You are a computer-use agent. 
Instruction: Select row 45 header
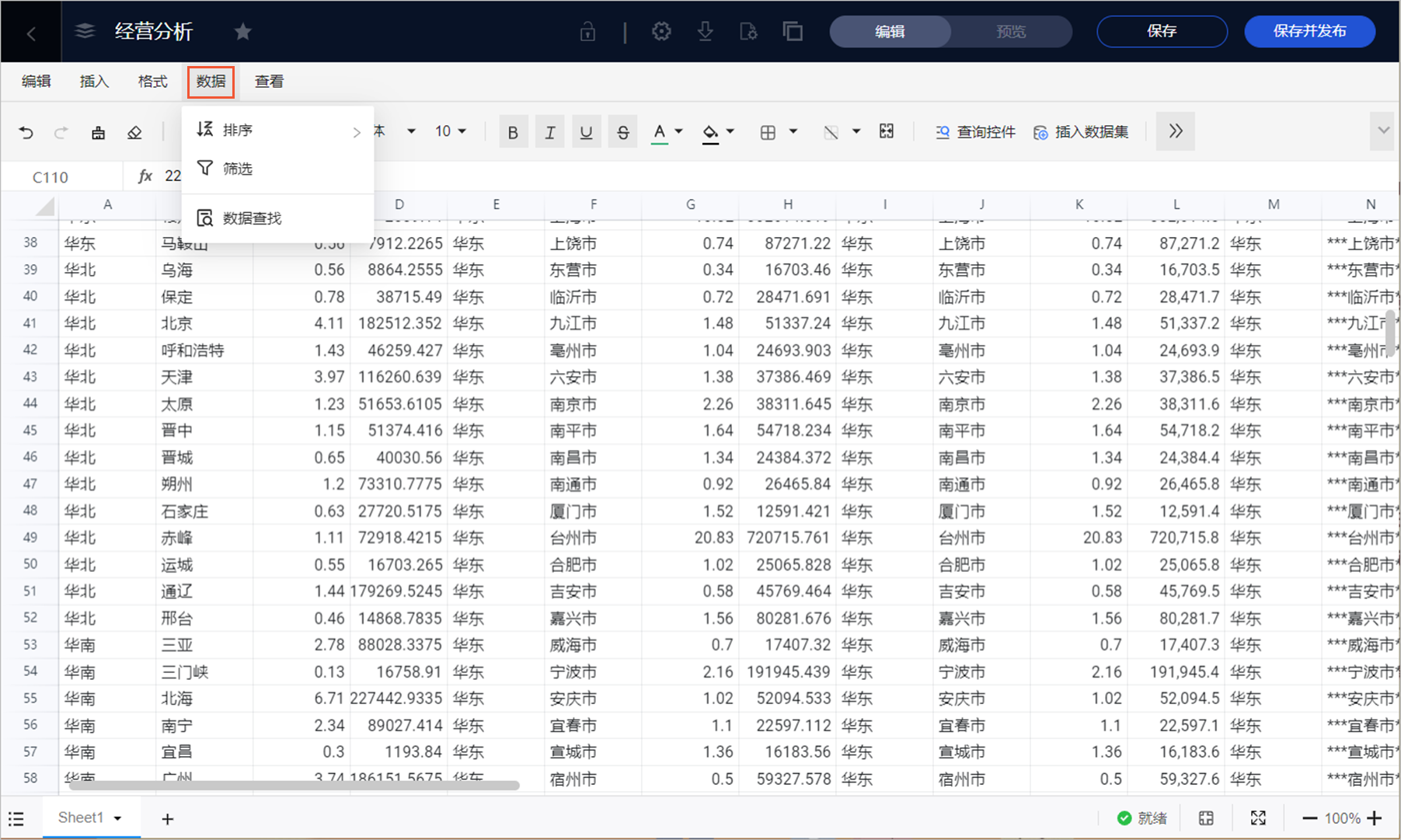point(30,430)
